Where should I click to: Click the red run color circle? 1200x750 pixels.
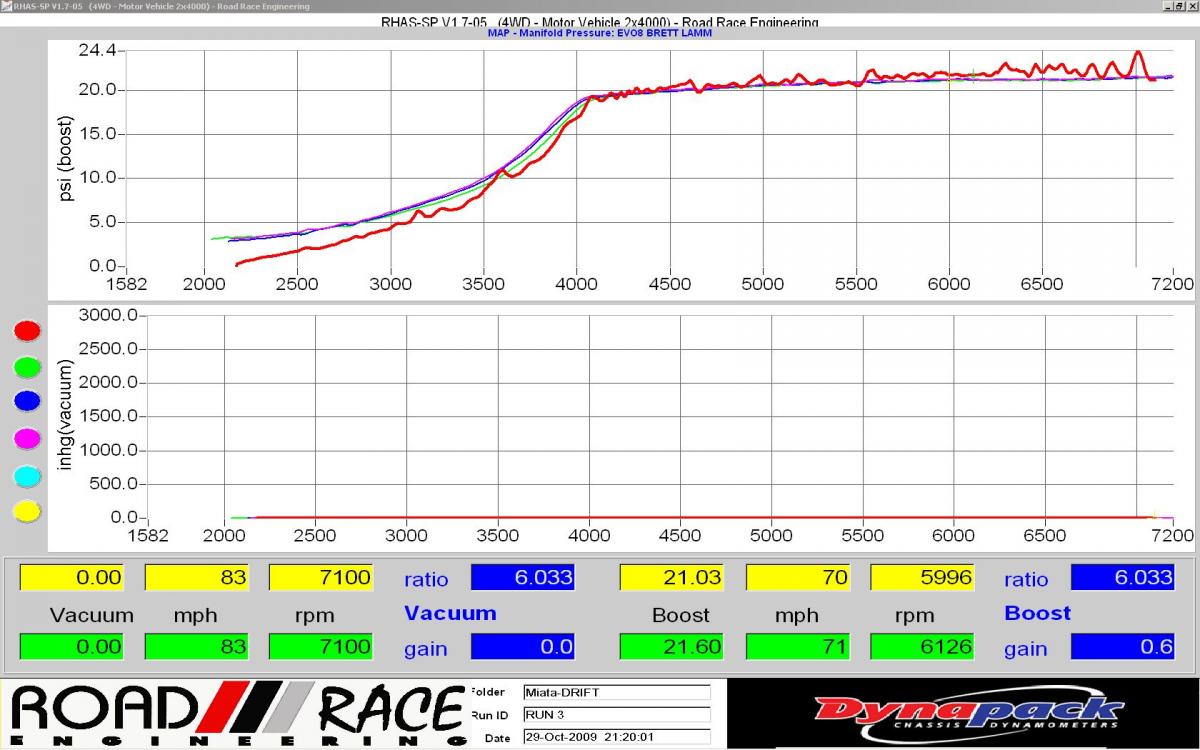pyautogui.click(x=27, y=331)
